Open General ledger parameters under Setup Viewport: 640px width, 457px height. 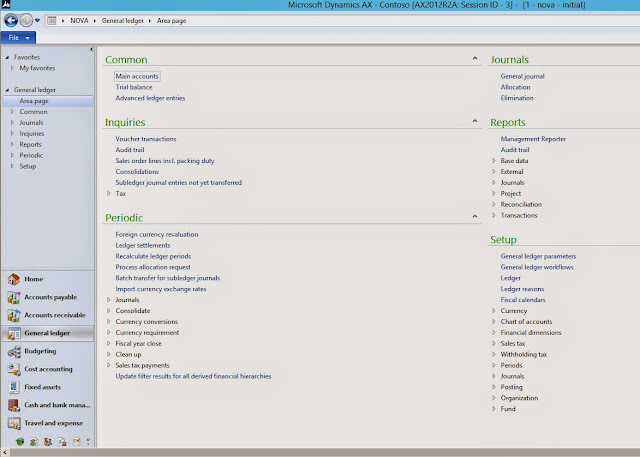[x=538, y=256]
